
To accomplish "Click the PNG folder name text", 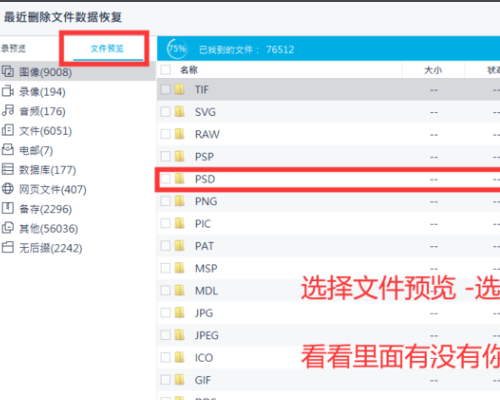I will (206, 201).
